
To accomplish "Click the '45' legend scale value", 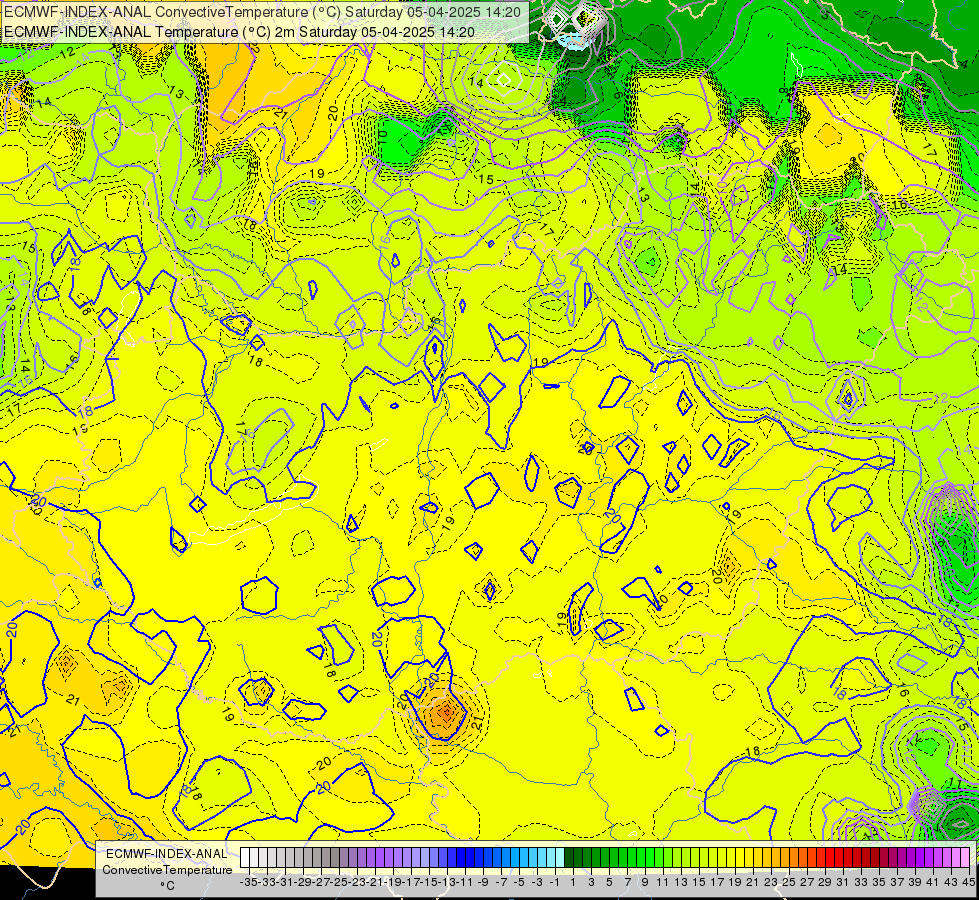I will click(x=968, y=883).
